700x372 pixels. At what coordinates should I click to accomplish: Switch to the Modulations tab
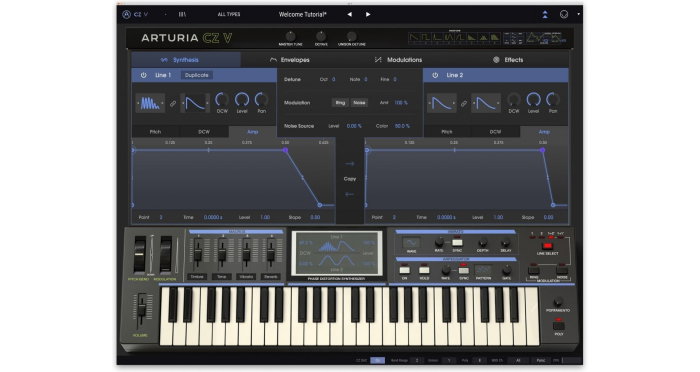coord(399,60)
